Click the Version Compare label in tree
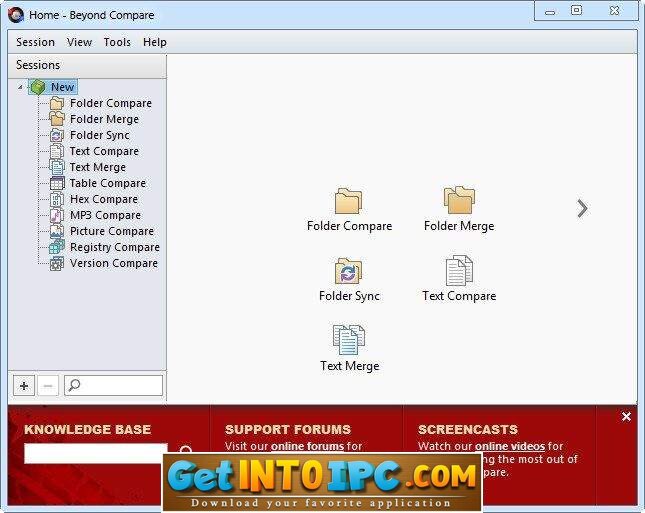 [x=114, y=263]
